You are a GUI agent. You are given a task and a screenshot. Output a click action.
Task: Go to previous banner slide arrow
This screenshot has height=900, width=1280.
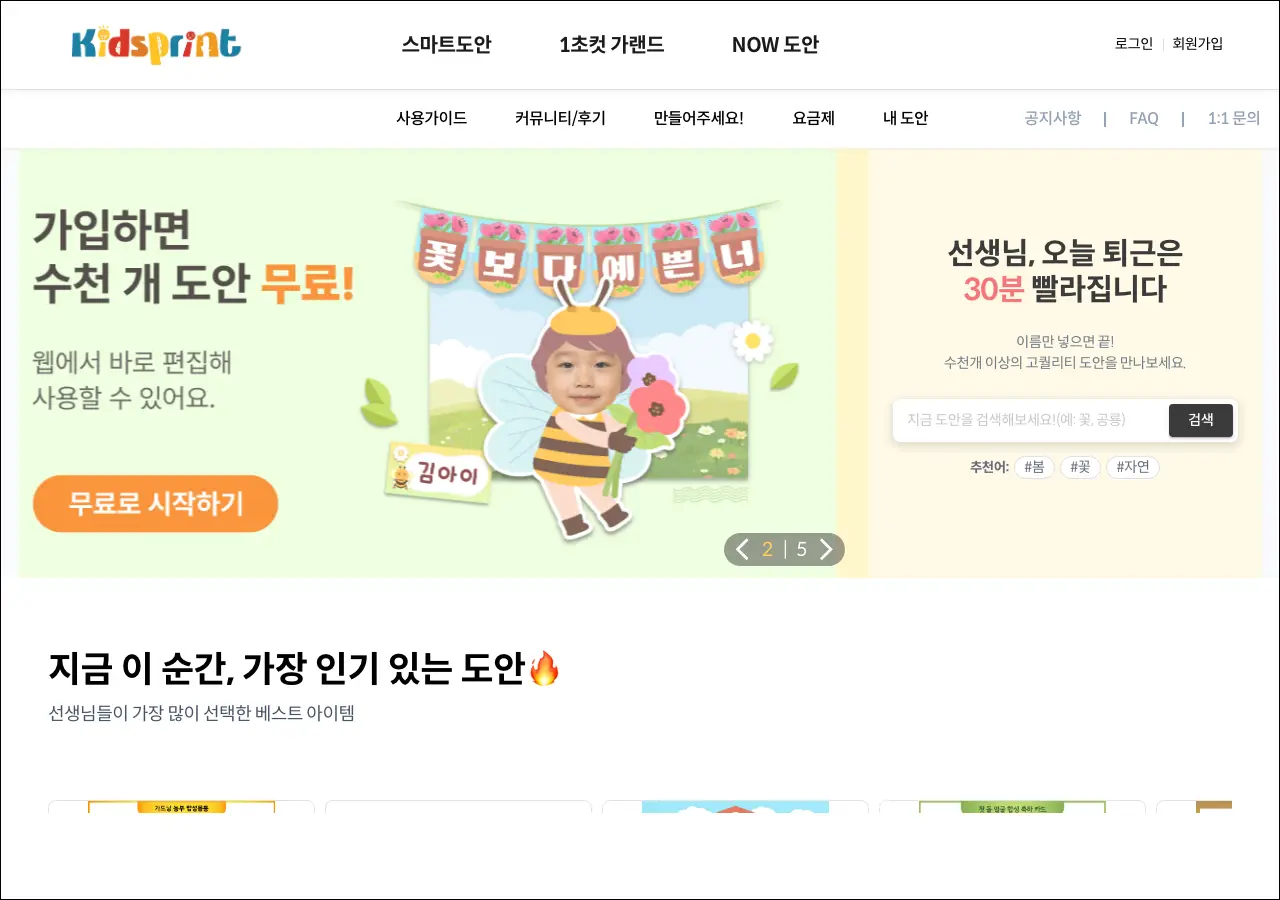742,549
